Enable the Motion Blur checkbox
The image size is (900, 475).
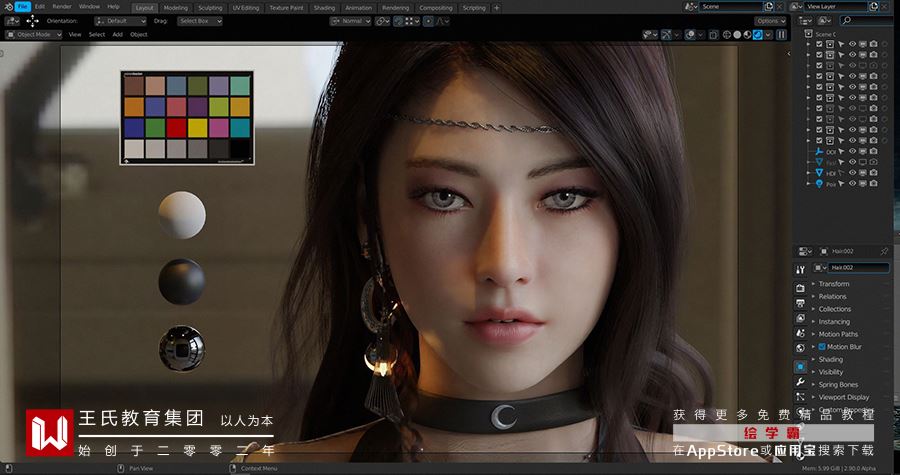822,347
